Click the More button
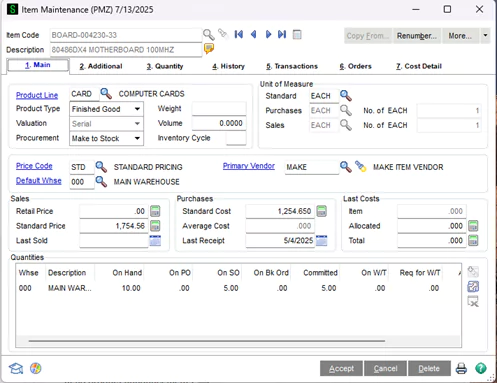The width and height of the screenshot is (497, 383). coord(460,36)
